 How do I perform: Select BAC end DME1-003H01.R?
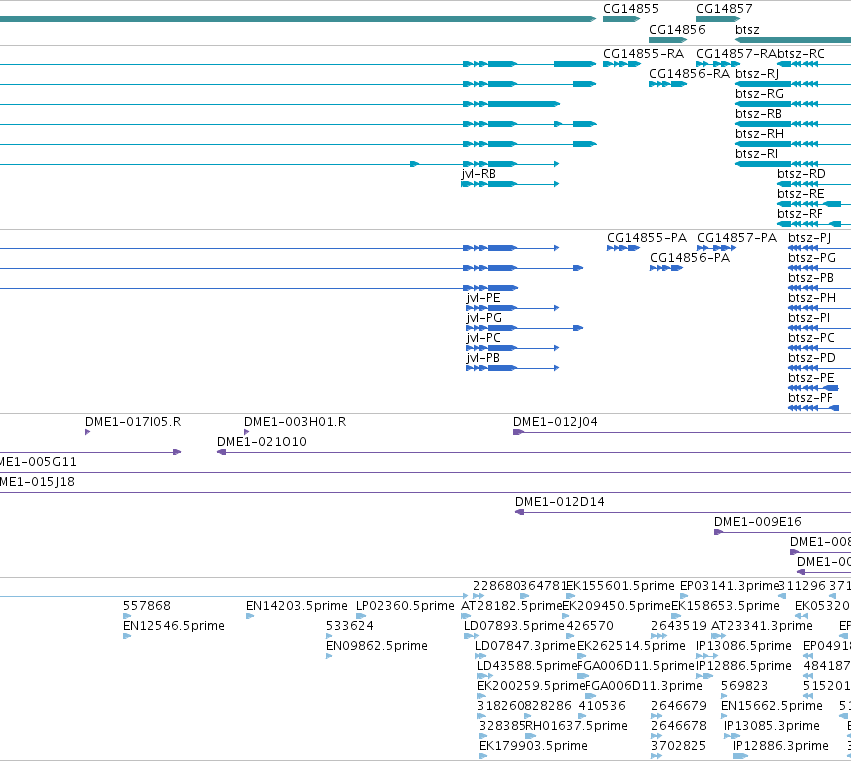tap(295, 422)
